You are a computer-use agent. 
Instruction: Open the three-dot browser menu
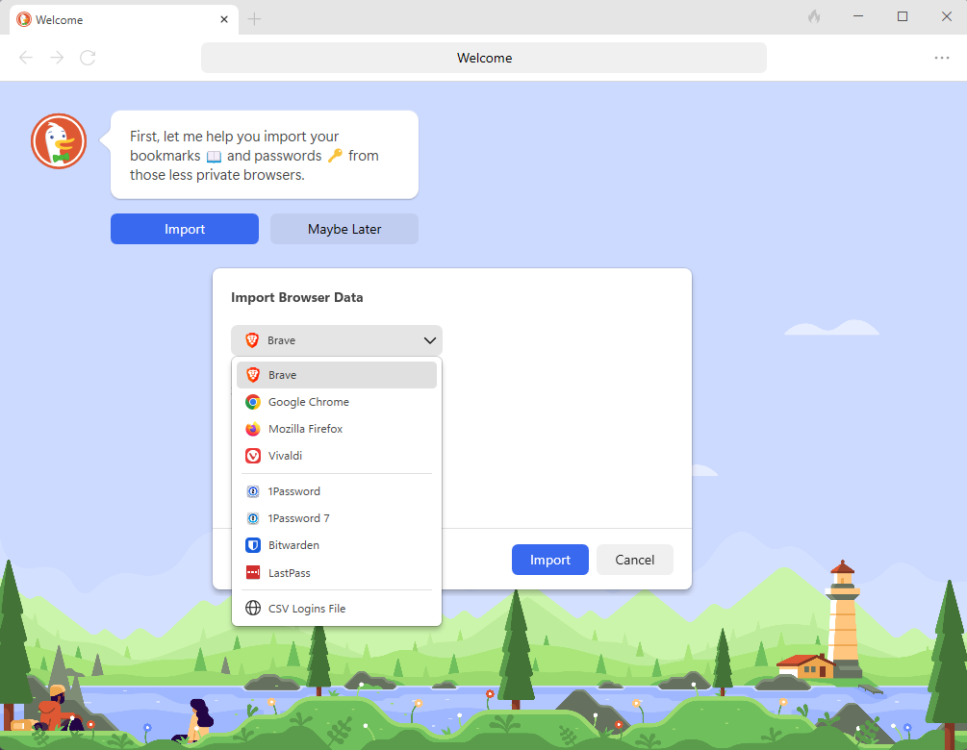[941, 58]
